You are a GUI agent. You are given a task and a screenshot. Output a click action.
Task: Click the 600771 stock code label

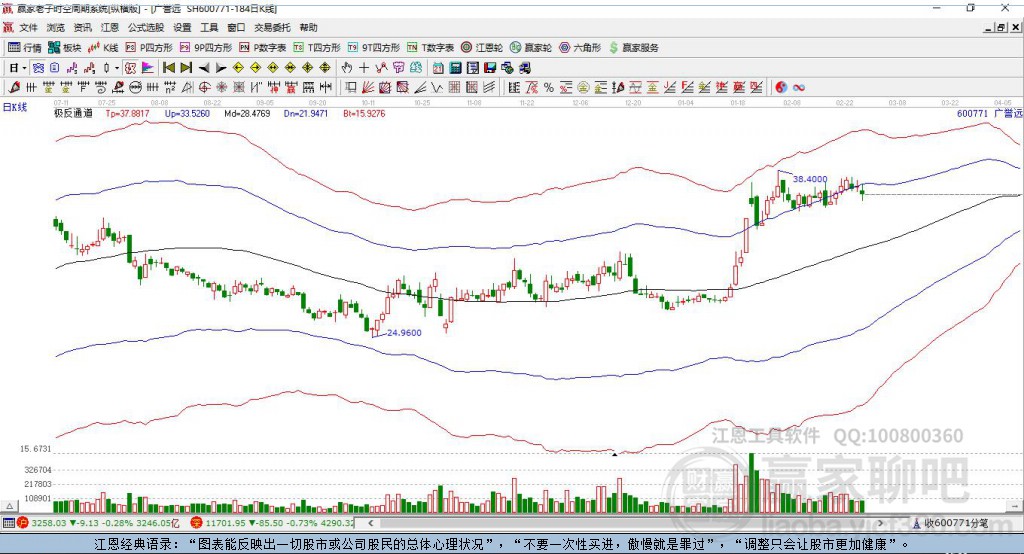coord(972,113)
